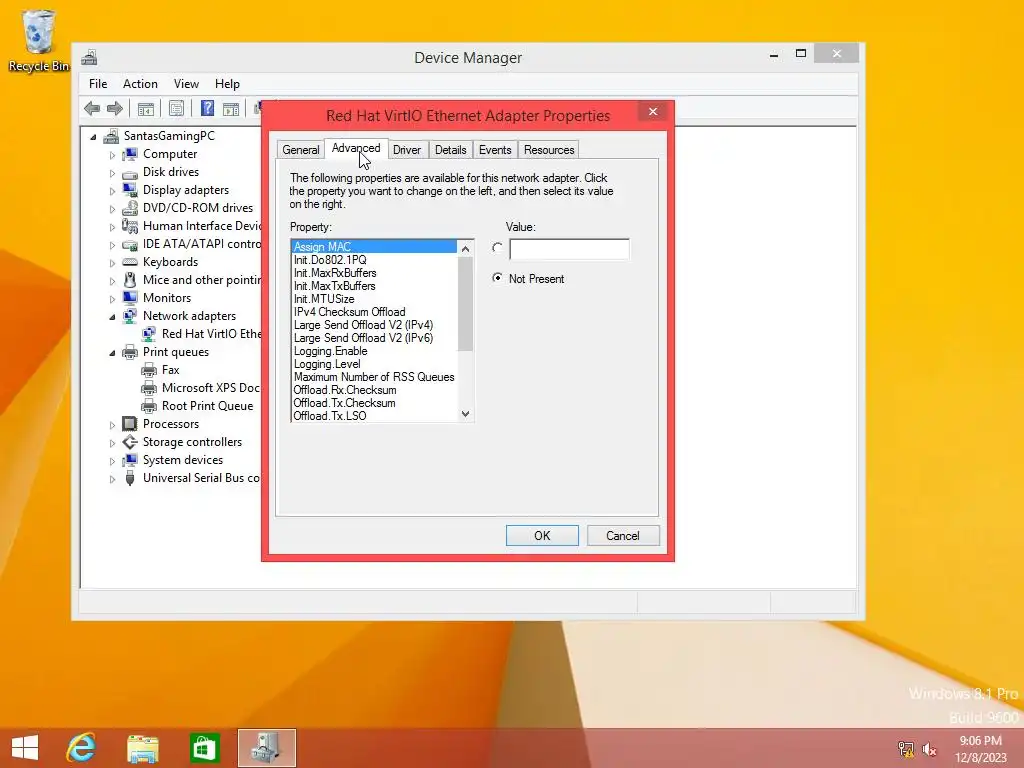The image size is (1024, 768).
Task: Open File Explorer from taskbar
Action: click(142, 748)
